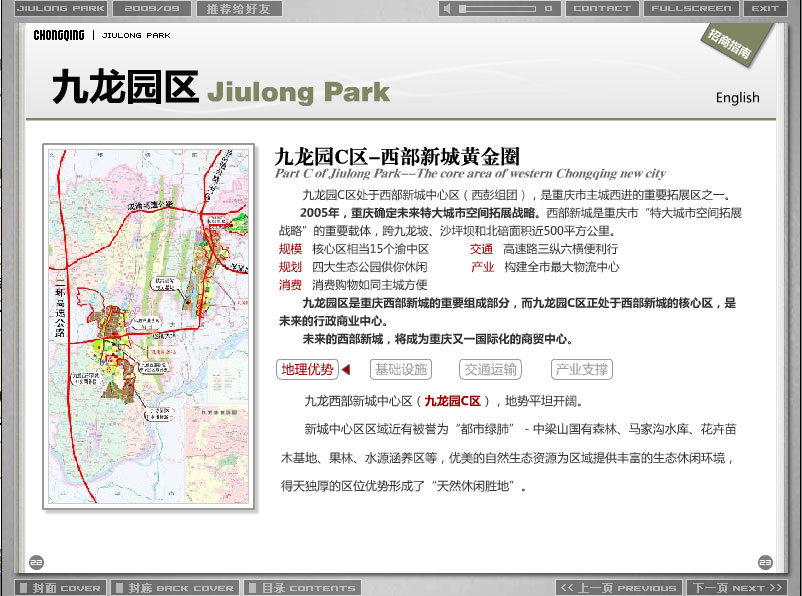The height and width of the screenshot is (596, 802).
Task: Switch to the 交通运输 tab
Action: click(x=491, y=369)
